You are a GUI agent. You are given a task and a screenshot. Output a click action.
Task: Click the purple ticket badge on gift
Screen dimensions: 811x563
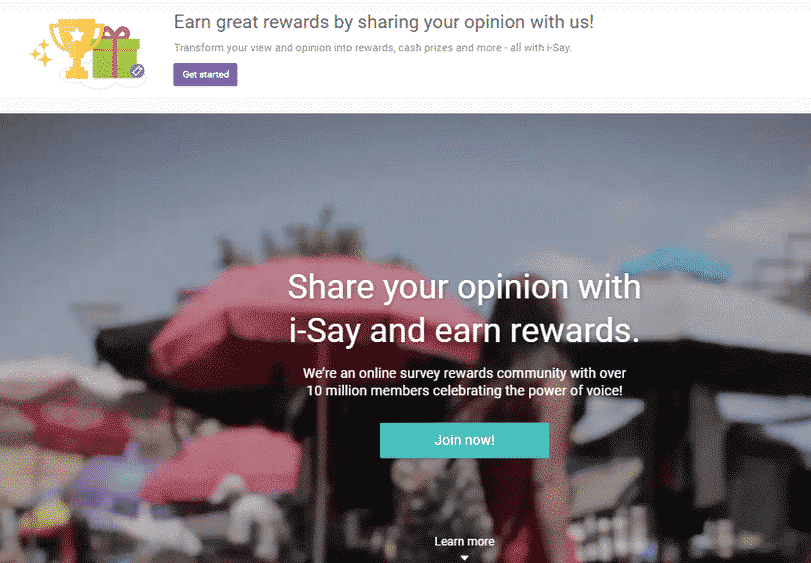(137, 71)
